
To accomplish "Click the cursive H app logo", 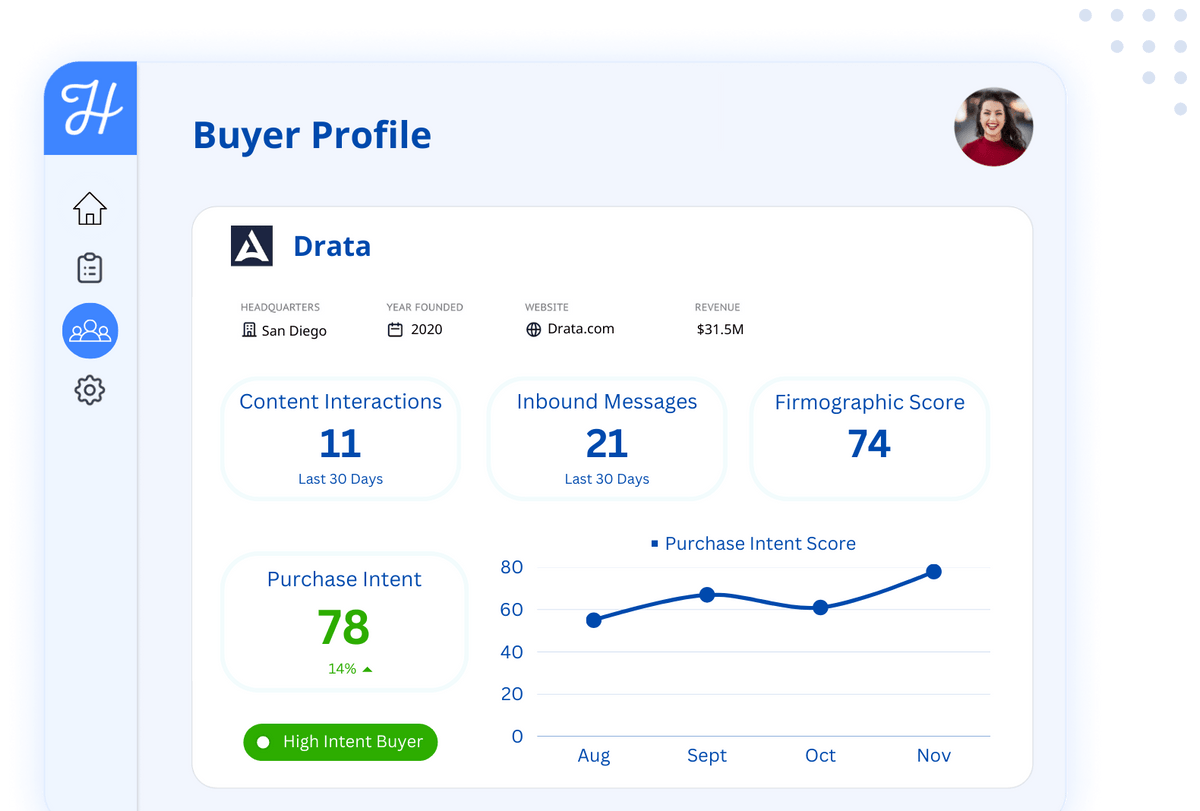I will click(x=90, y=108).
